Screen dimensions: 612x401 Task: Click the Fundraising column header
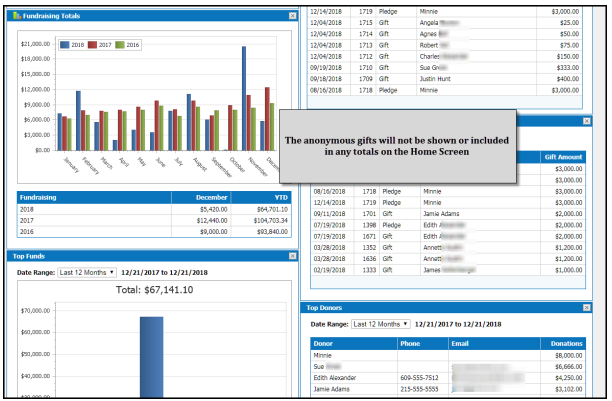(94, 198)
